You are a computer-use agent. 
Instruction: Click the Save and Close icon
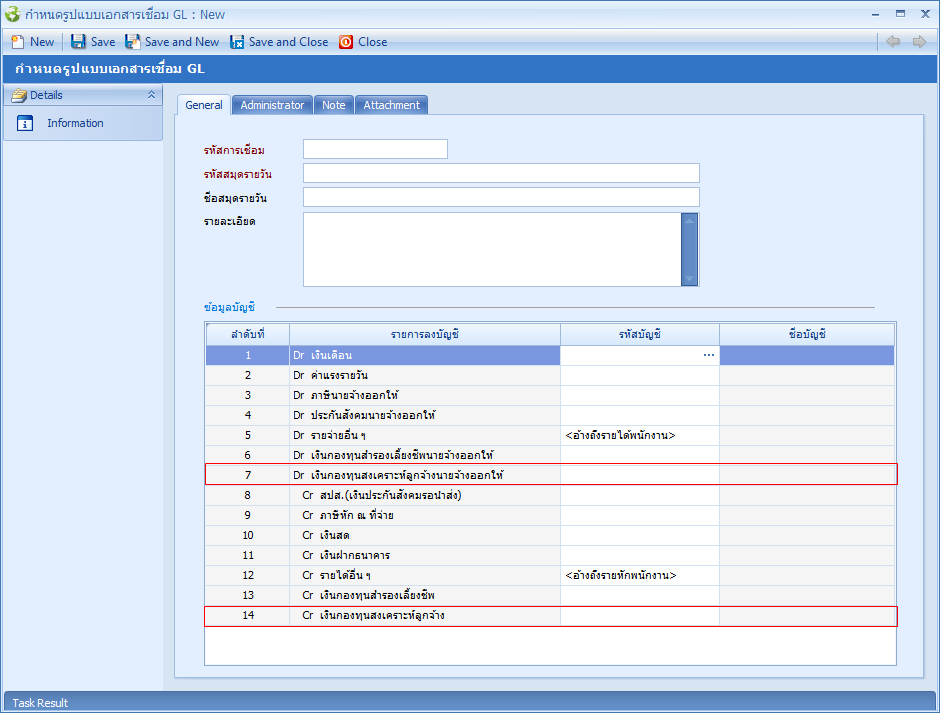click(x=237, y=42)
